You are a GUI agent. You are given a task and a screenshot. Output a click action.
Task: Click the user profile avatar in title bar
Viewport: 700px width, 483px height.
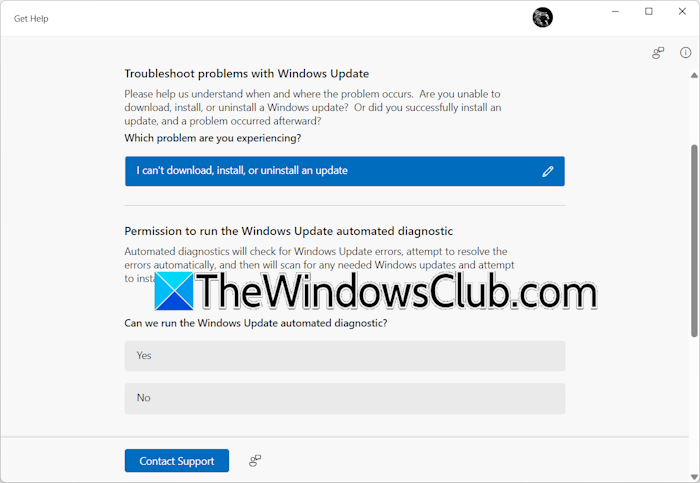[542, 18]
